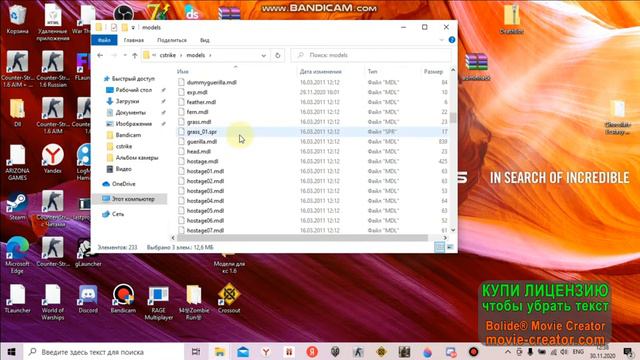Go back in the Explorer navigation
The height and width of the screenshot is (360, 640).
coord(100,55)
